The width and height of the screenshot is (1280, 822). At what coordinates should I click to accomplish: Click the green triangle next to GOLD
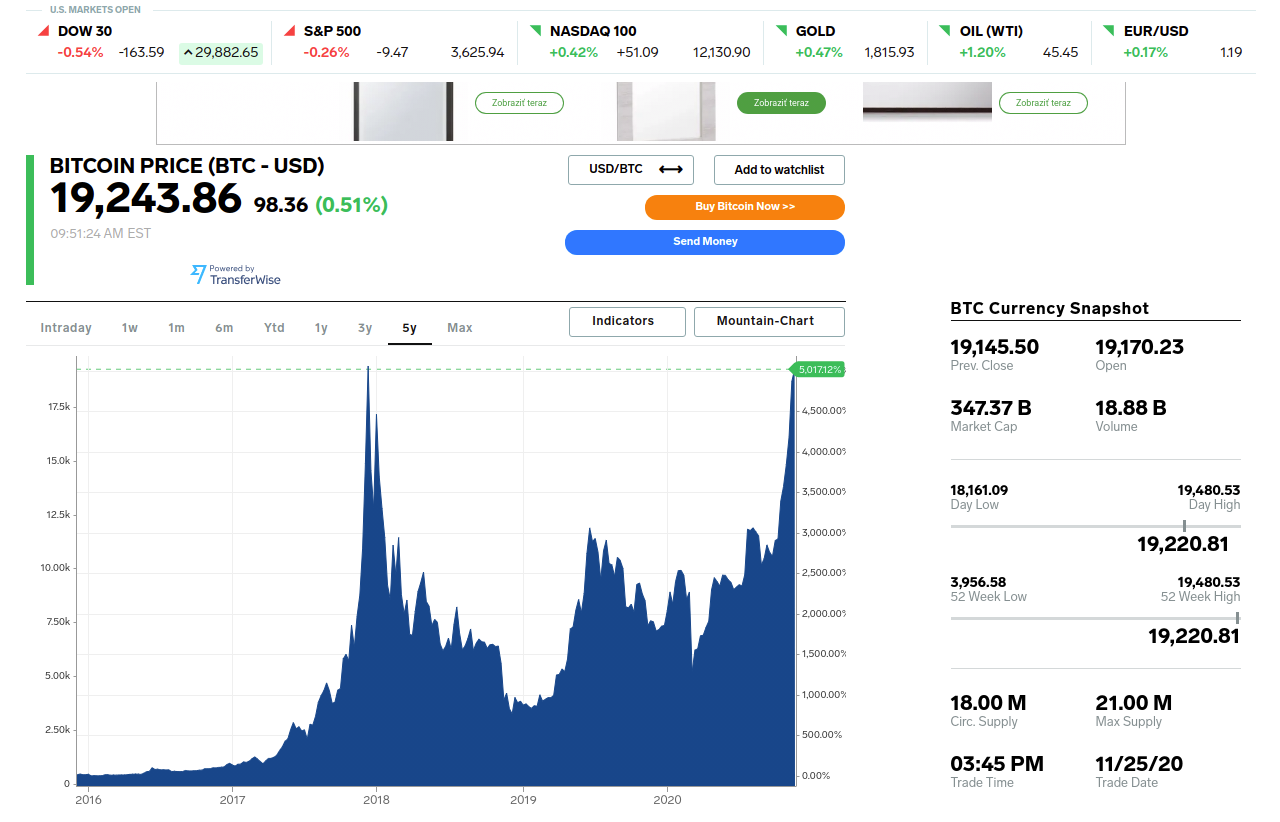tap(782, 31)
